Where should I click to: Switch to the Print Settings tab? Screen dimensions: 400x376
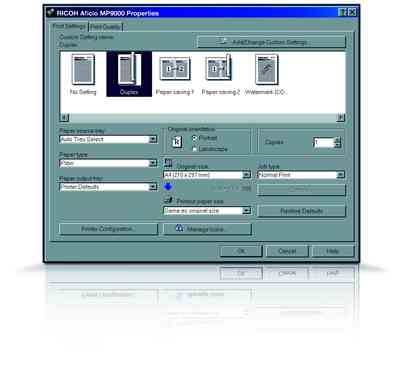pos(70,26)
